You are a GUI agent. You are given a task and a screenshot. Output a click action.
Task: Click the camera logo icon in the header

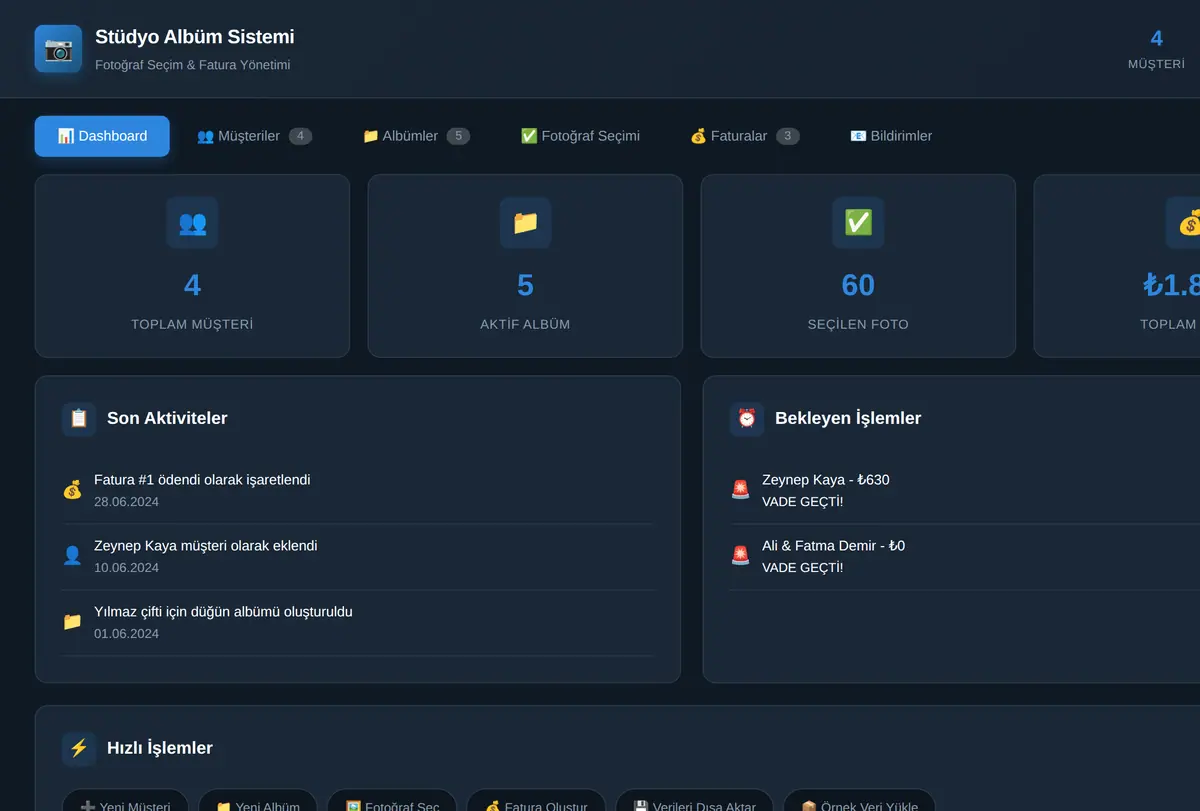(58, 49)
